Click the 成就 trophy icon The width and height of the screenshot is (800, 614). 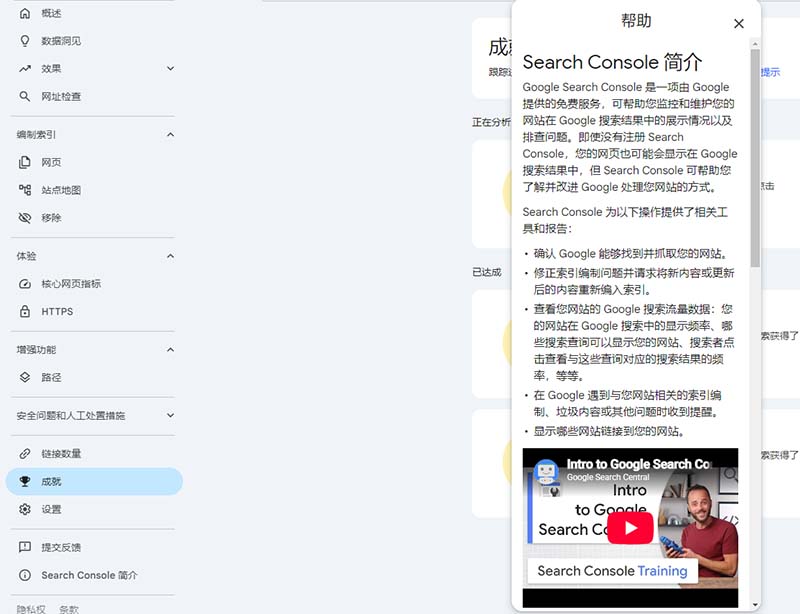pyautogui.click(x=24, y=481)
